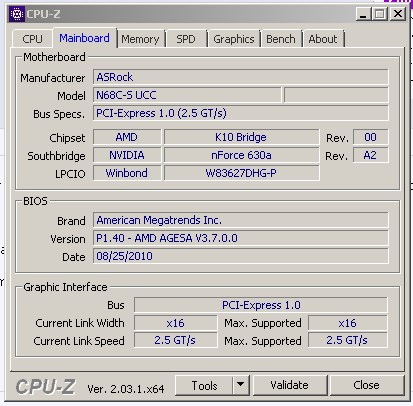Switch to the CPU tab
This screenshot has width=413, height=406.
[32, 39]
